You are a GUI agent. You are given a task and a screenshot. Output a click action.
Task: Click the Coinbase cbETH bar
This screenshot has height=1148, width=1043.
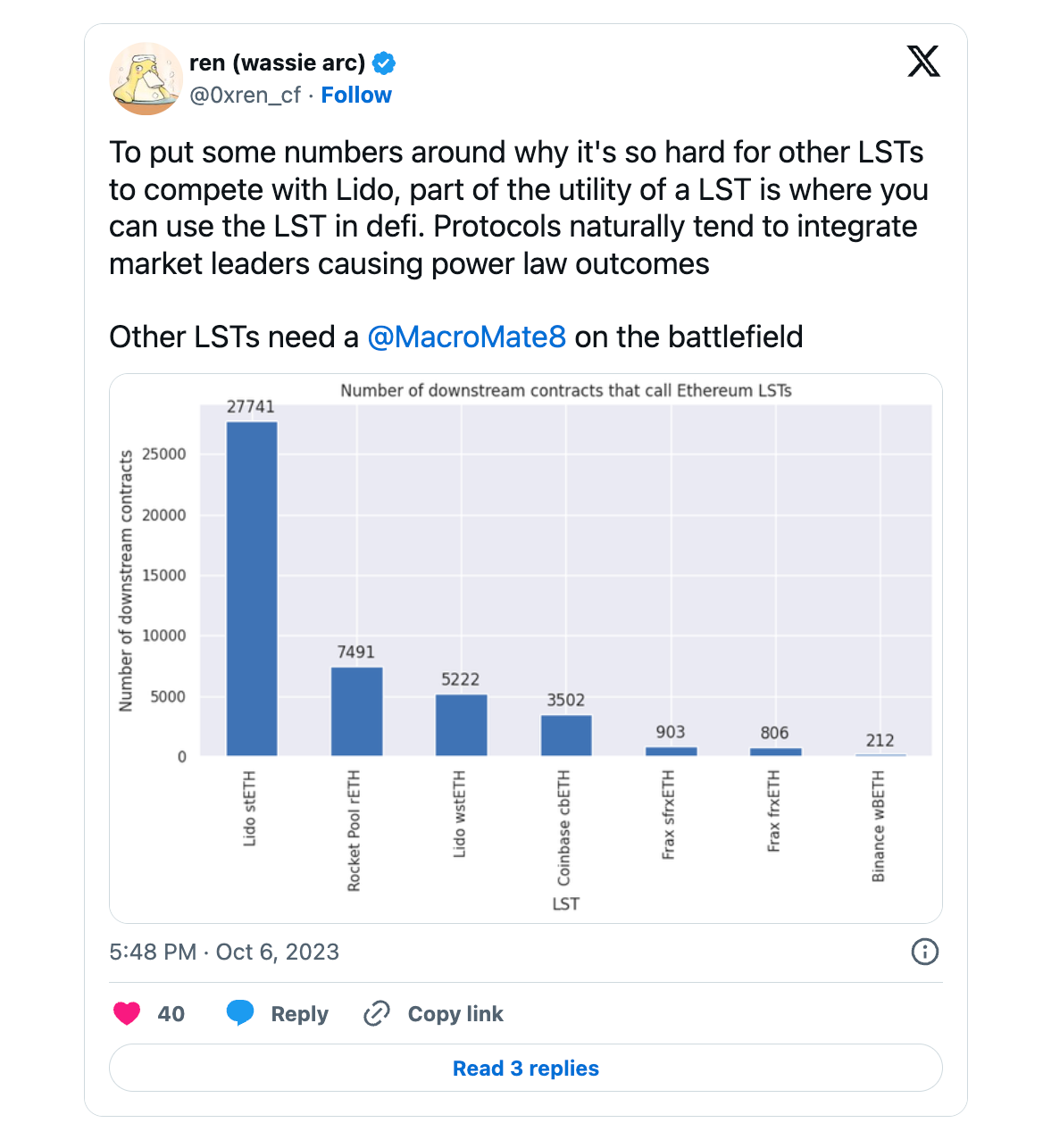coord(566,736)
